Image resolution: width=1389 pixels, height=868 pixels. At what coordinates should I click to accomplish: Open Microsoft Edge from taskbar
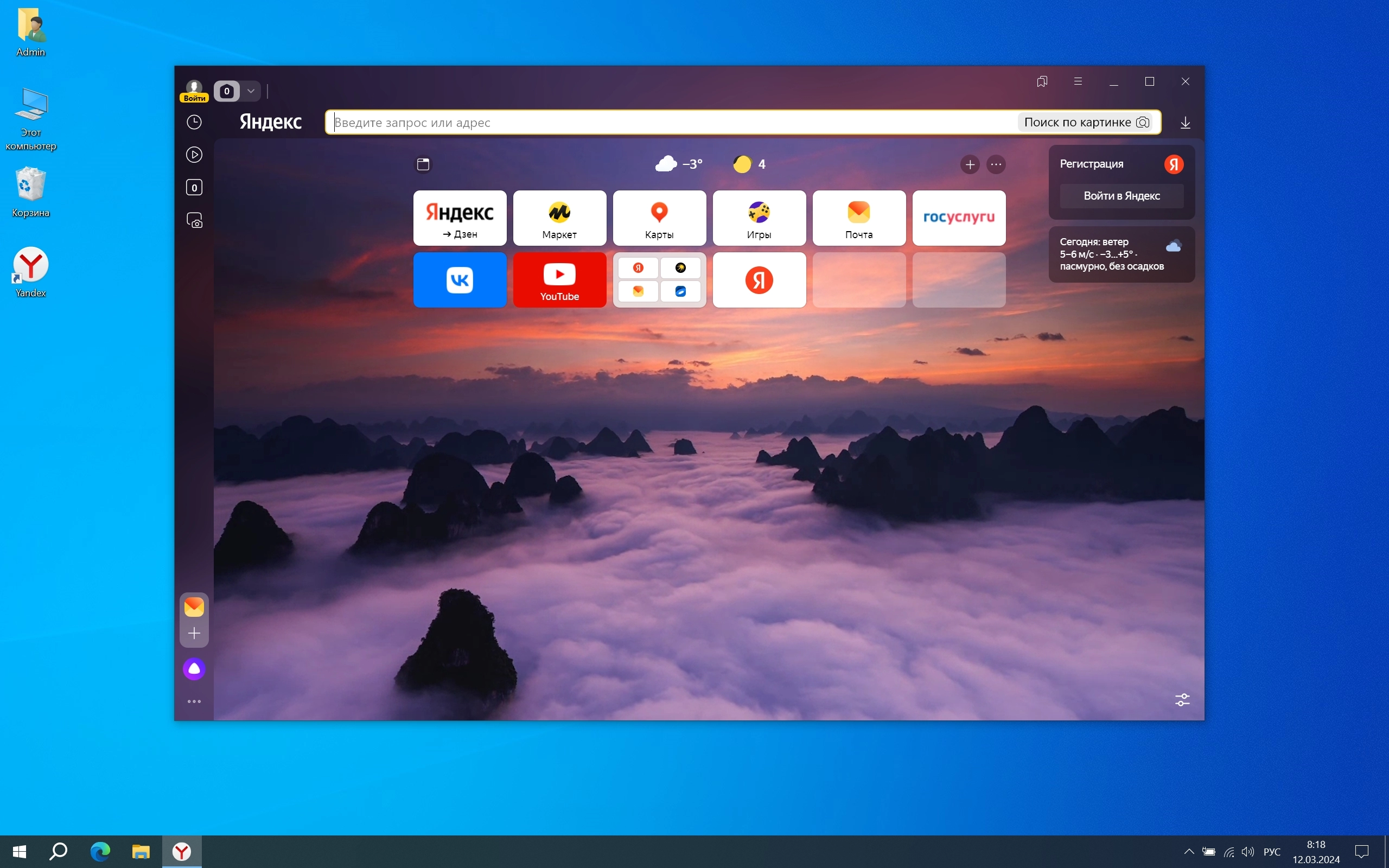click(100, 851)
